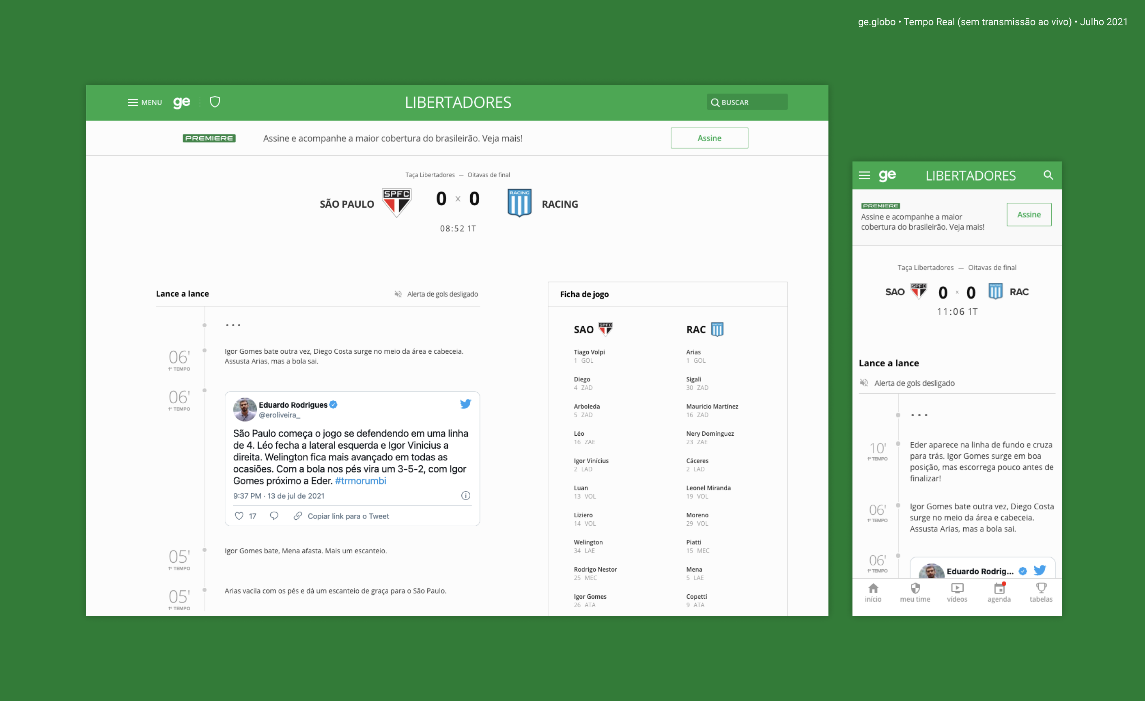Viewport: 1145px width, 701px height.
Task: Click the ge logo in desktop header
Action: tap(182, 102)
